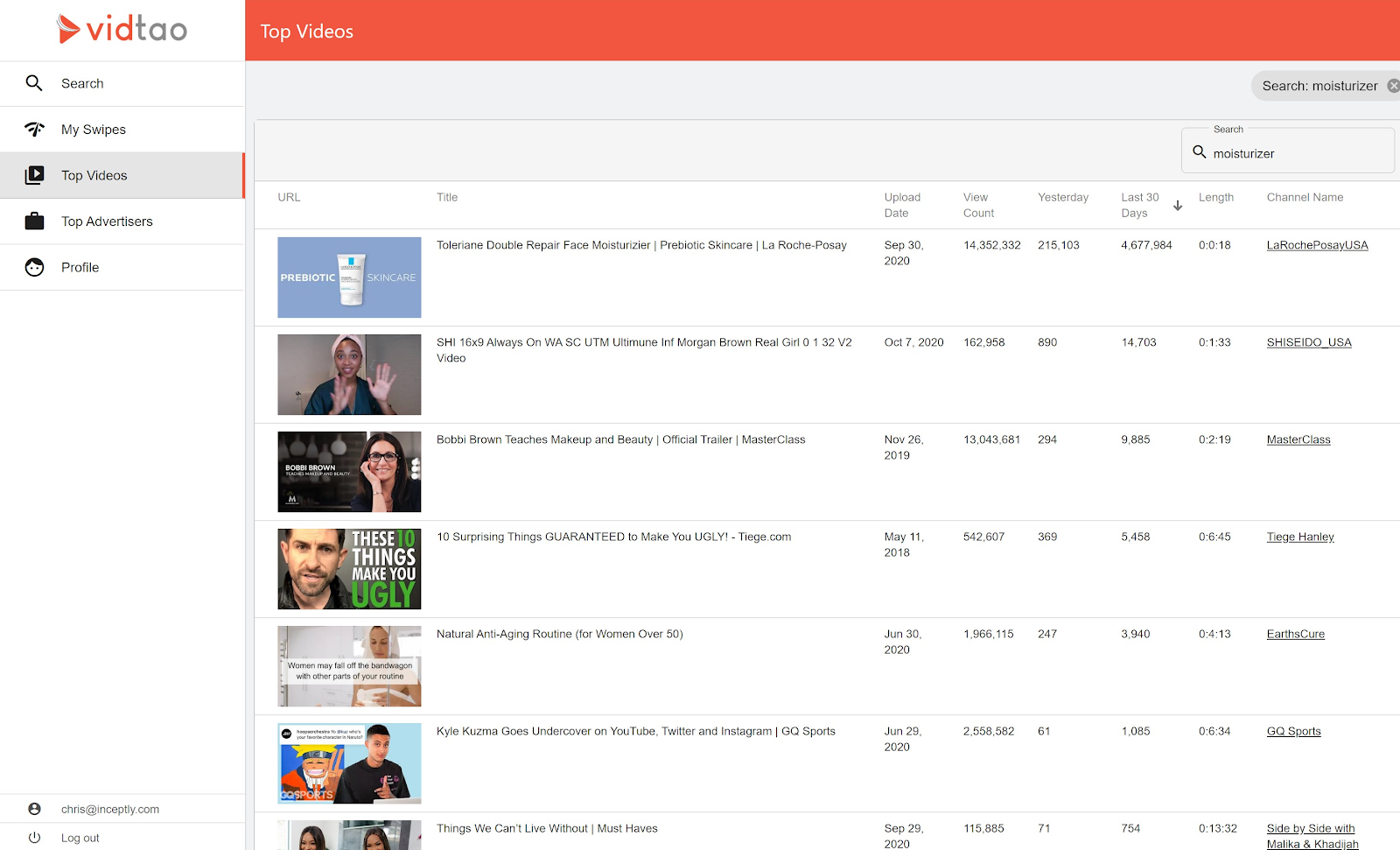The width and height of the screenshot is (1400, 850).
Task: Sort by Title column
Action: point(447,197)
